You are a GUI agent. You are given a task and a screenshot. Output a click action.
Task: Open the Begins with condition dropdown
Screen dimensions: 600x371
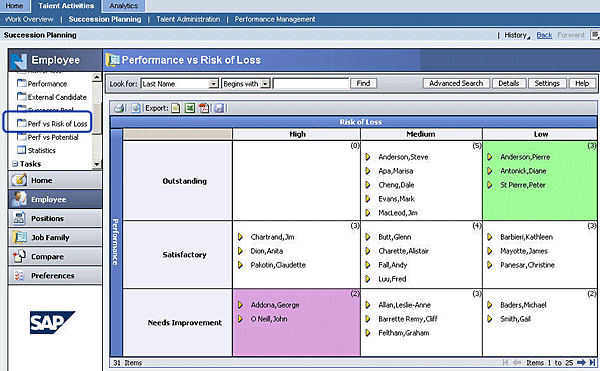coord(265,84)
